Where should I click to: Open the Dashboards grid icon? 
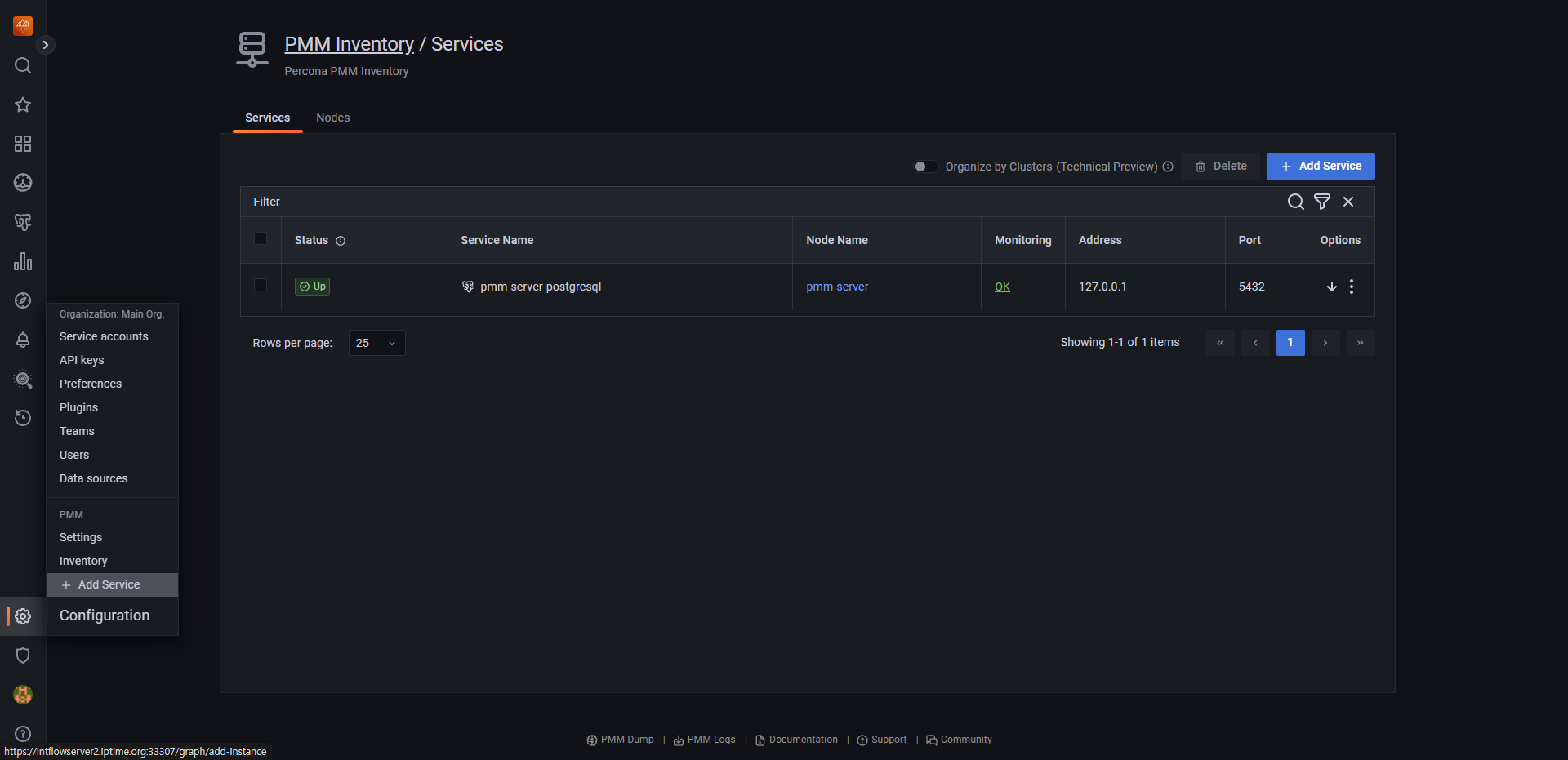click(x=23, y=144)
